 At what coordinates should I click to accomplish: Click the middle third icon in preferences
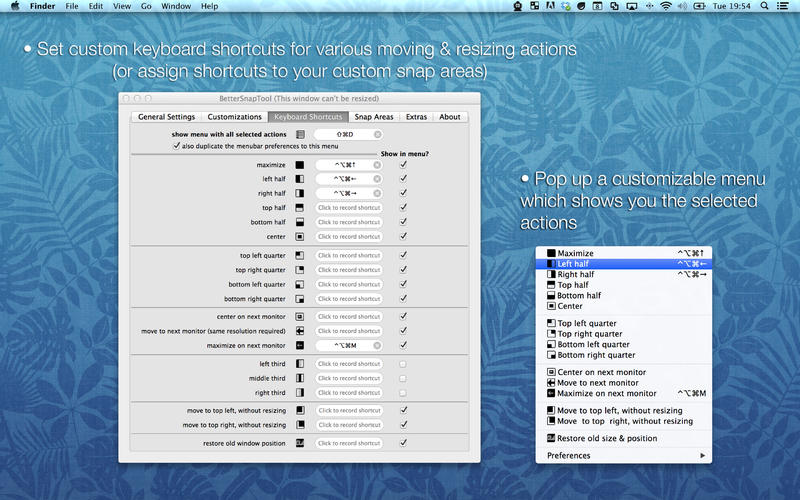tap(300, 379)
